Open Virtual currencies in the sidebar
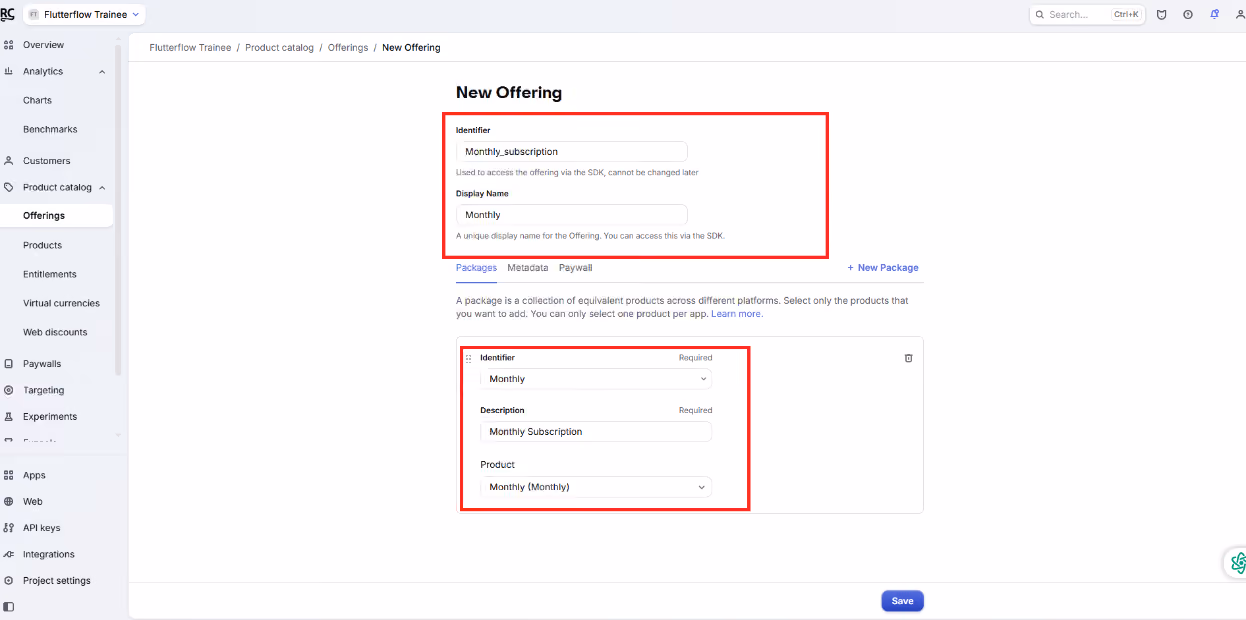 tap(62, 303)
